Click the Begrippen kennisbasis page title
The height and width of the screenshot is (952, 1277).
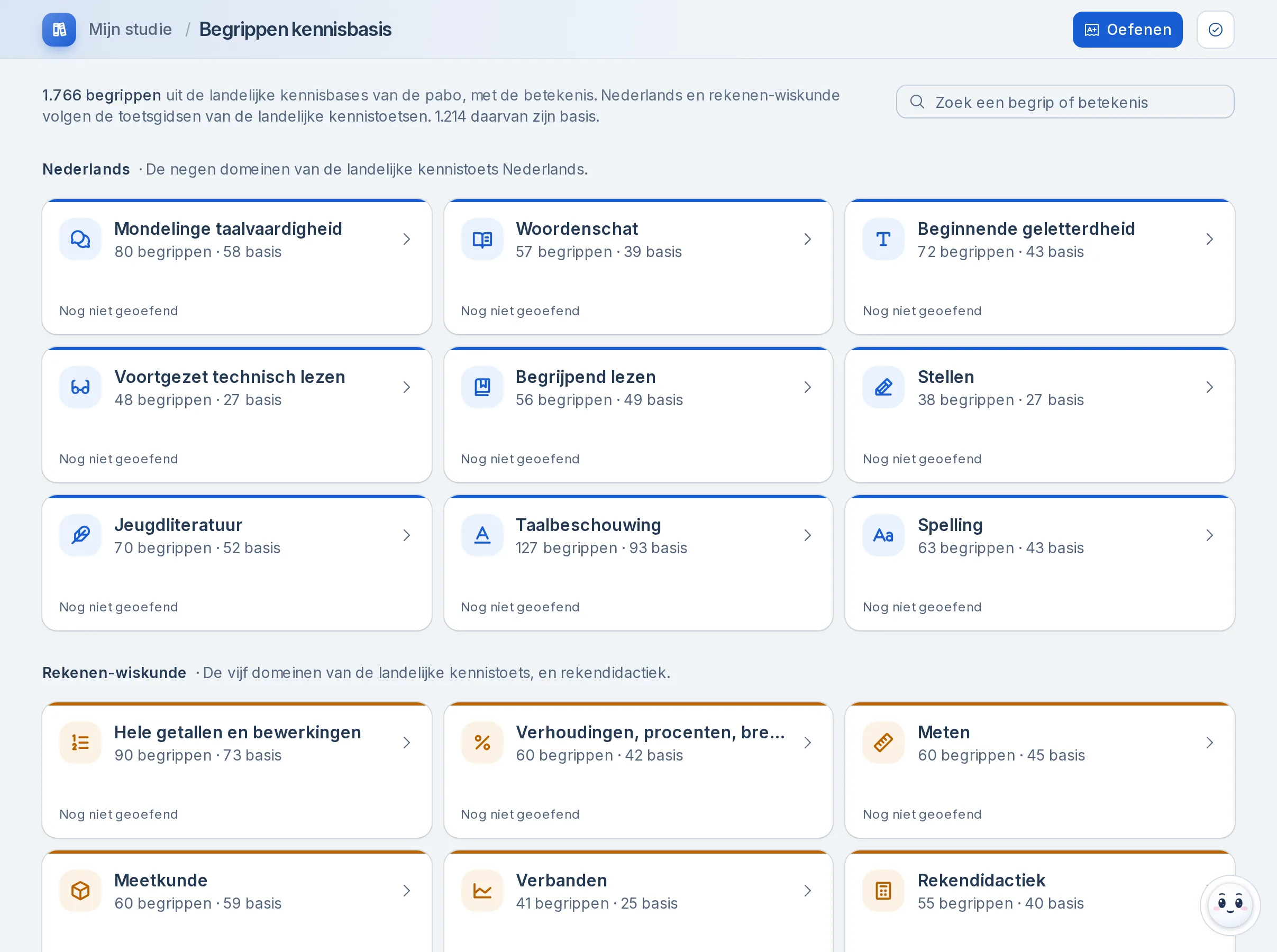[x=295, y=30]
